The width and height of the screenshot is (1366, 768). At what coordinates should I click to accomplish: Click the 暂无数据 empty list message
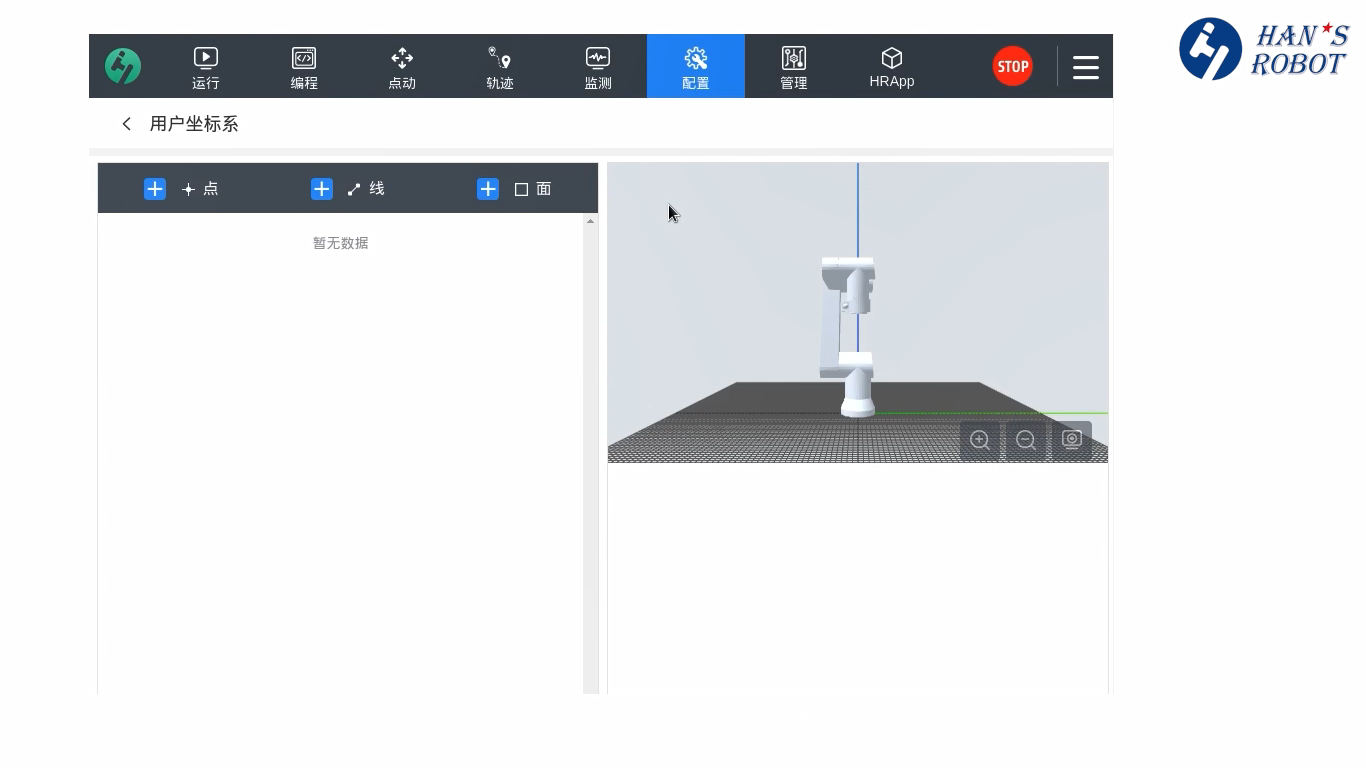(340, 243)
